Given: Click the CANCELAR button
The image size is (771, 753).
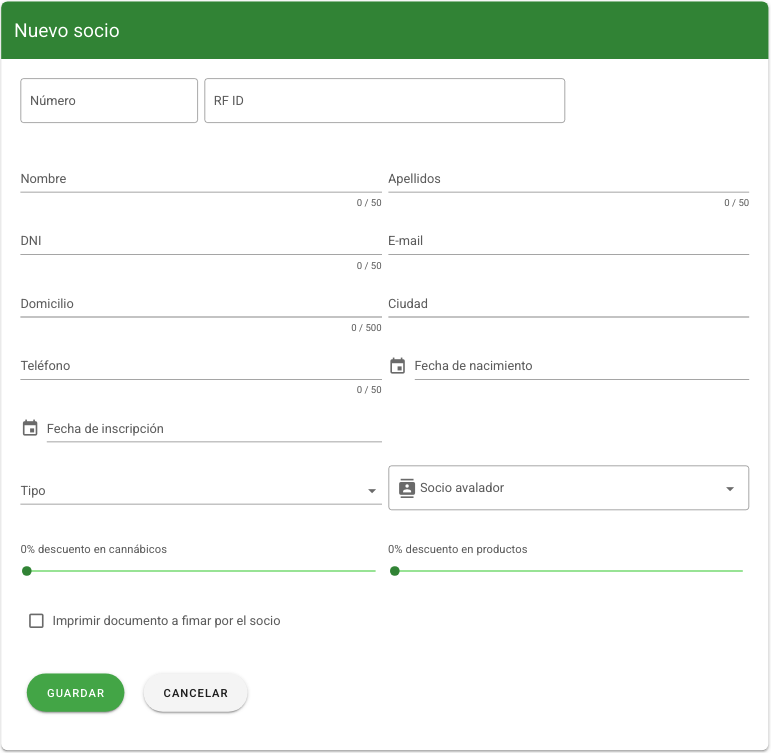Looking at the screenshot, I should pyautogui.click(x=195, y=693).
